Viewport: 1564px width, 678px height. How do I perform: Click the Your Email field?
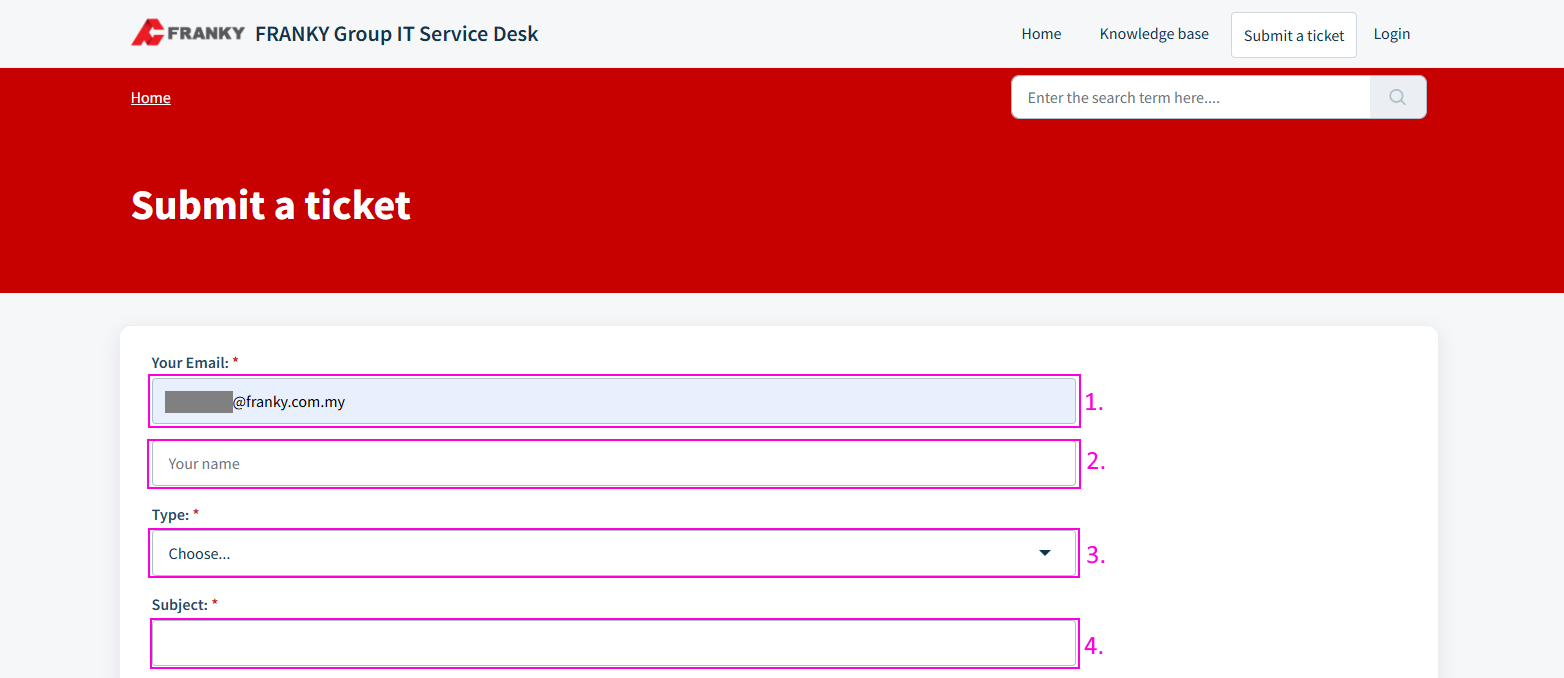(x=614, y=401)
